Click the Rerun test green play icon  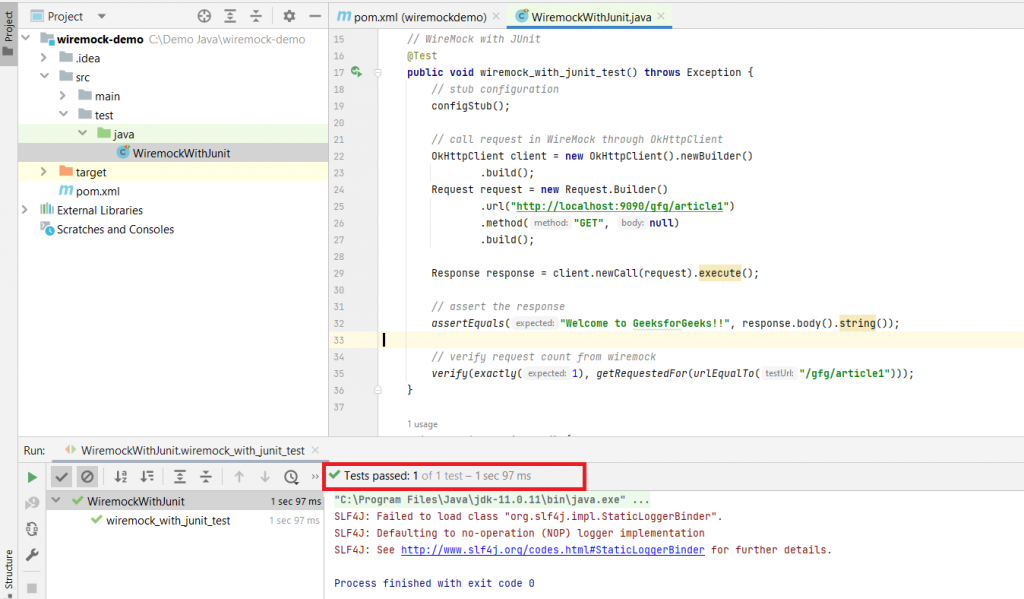(x=32, y=477)
